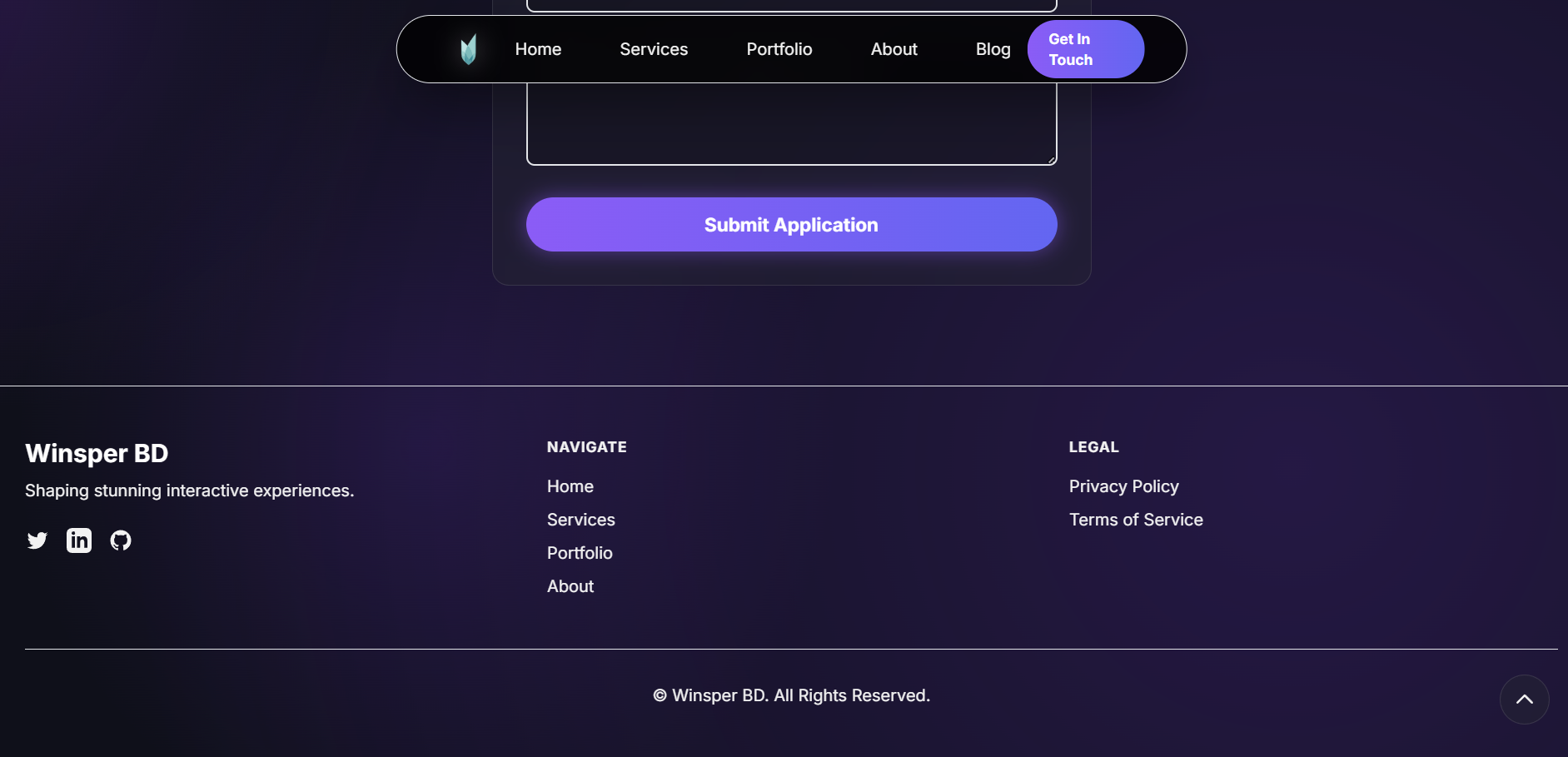
Task: Open About from the top navigation
Action: (894, 48)
